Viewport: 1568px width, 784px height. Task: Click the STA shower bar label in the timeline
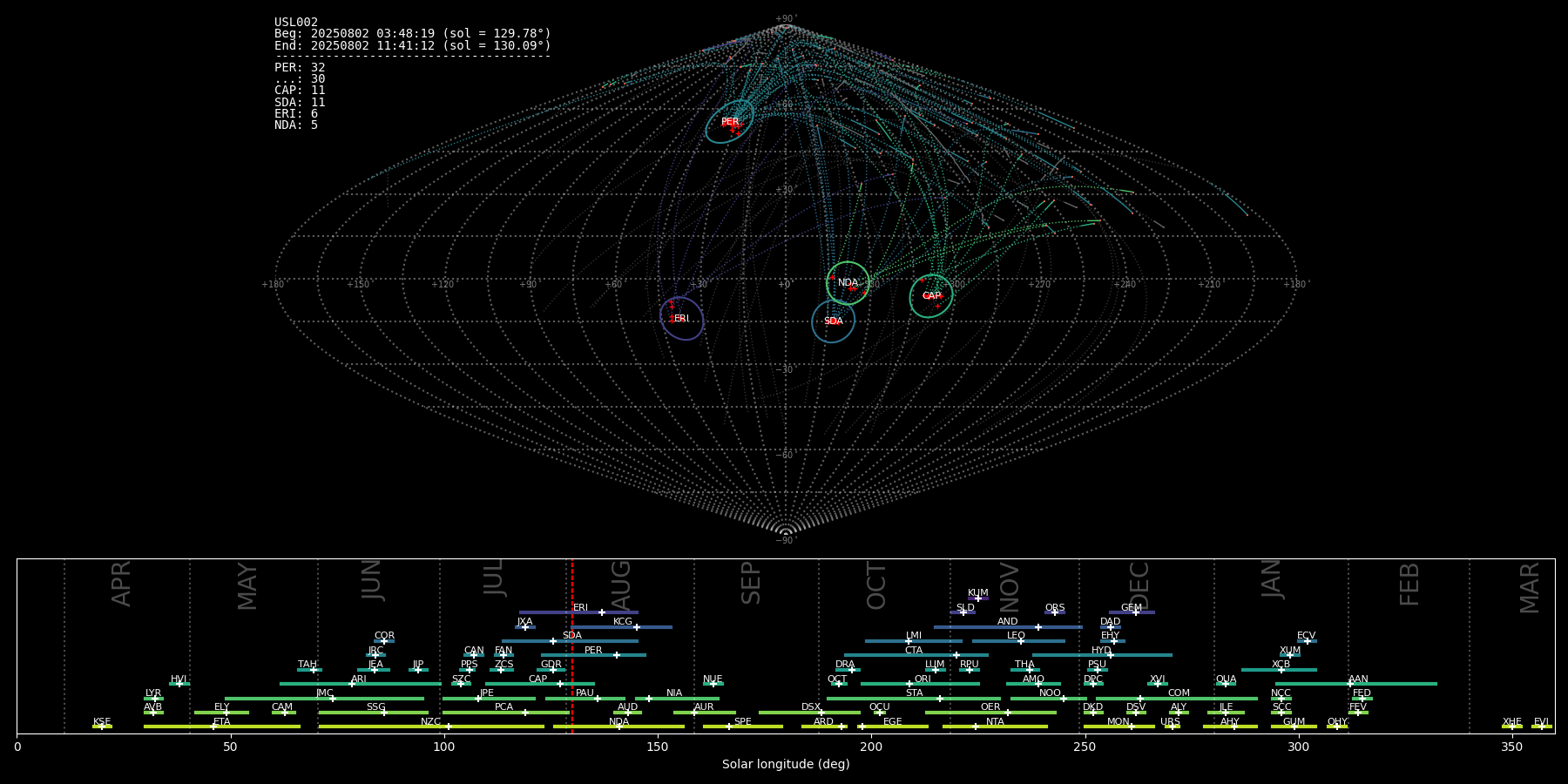pyautogui.click(x=914, y=693)
